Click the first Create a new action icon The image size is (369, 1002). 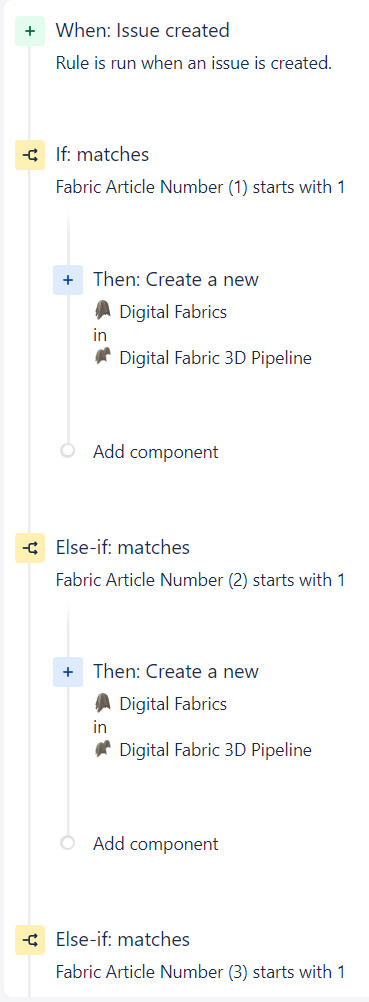click(x=68, y=279)
